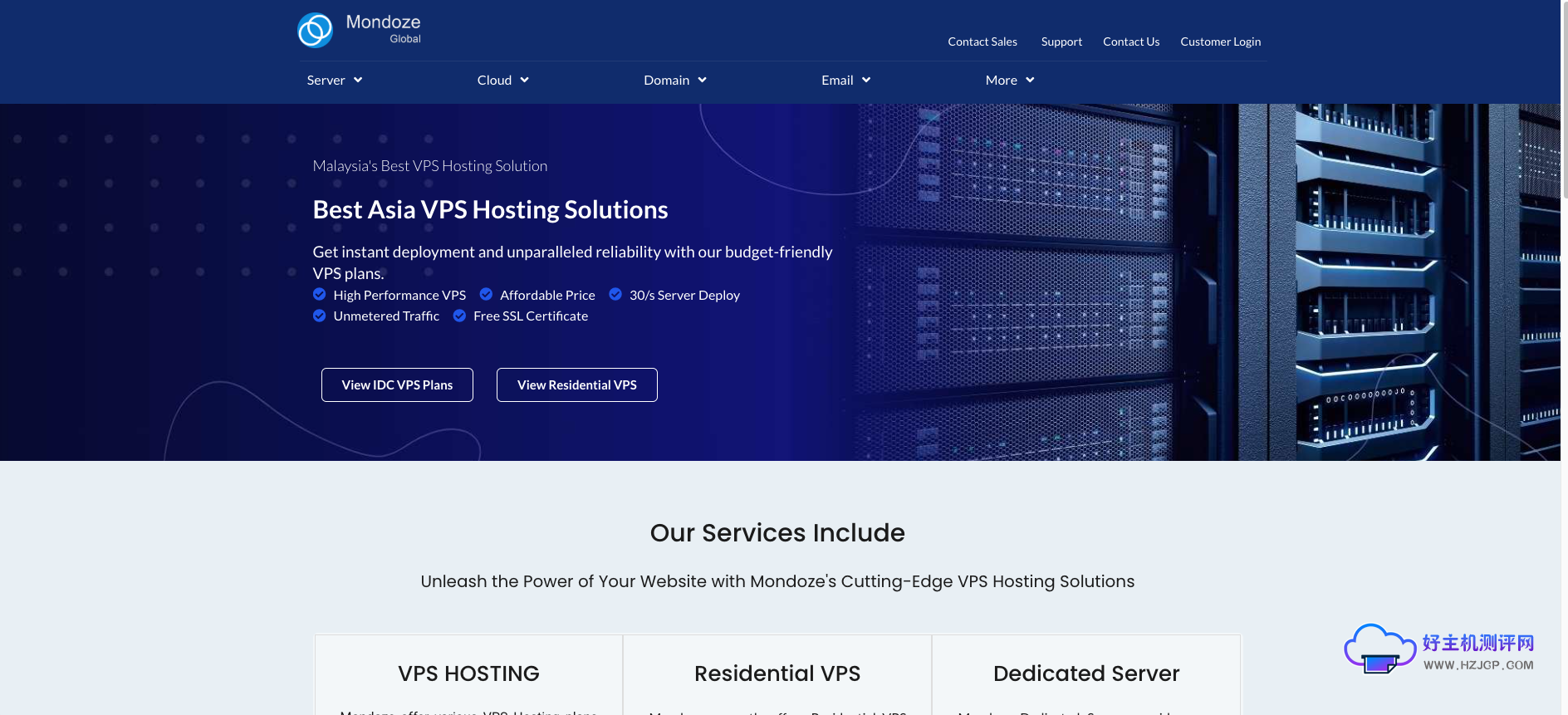Open the Contact Us link
This screenshot has height=715, width=1568.
tap(1130, 42)
